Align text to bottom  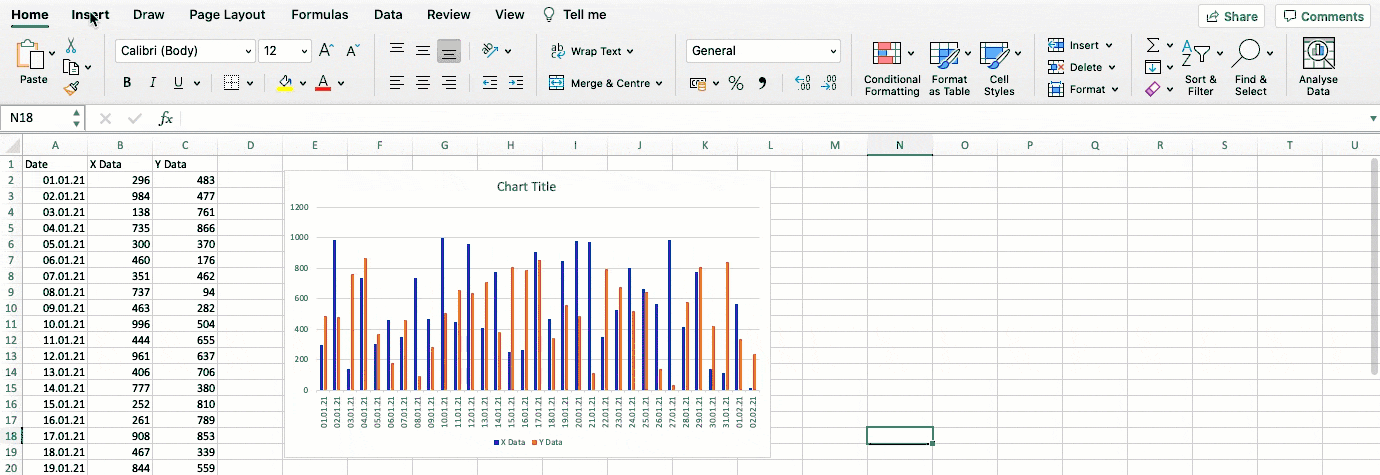point(449,51)
